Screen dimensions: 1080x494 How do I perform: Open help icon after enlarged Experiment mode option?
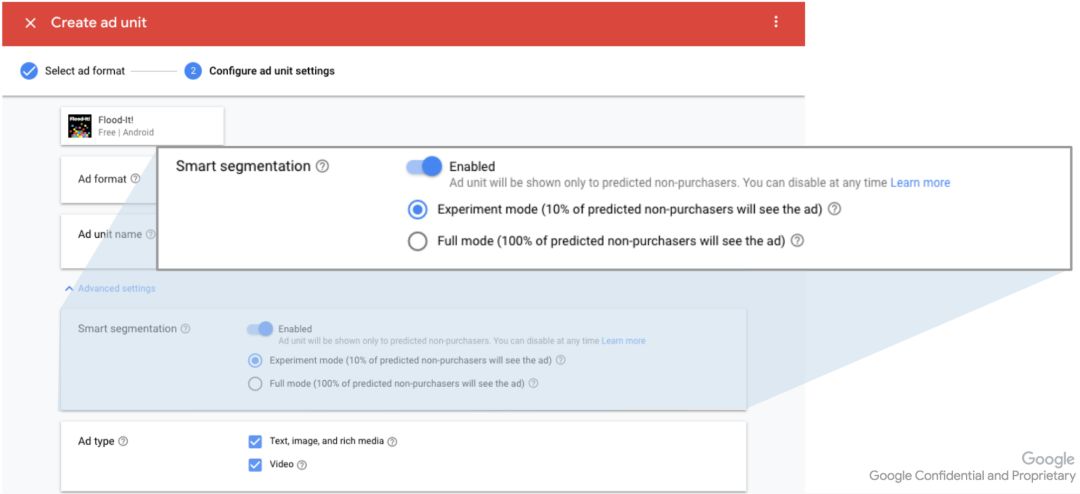point(834,209)
